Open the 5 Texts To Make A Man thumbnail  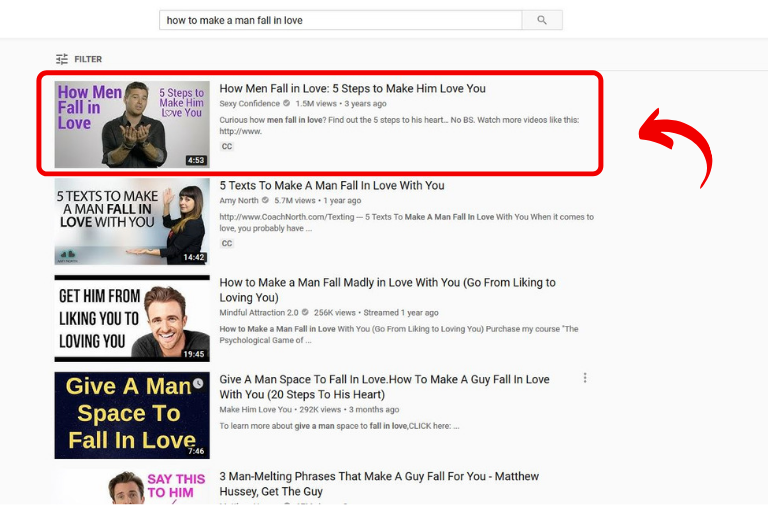(132, 221)
